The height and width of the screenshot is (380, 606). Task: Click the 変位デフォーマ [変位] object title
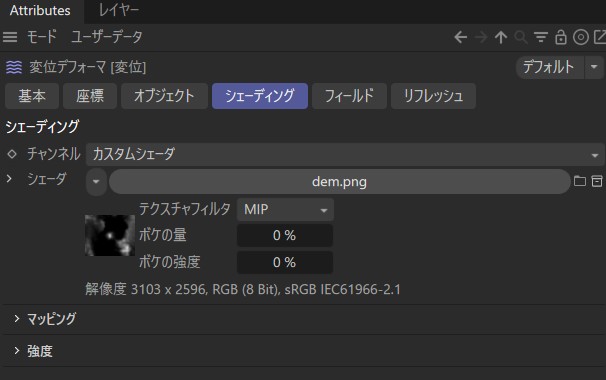click(x=88, y=67)
